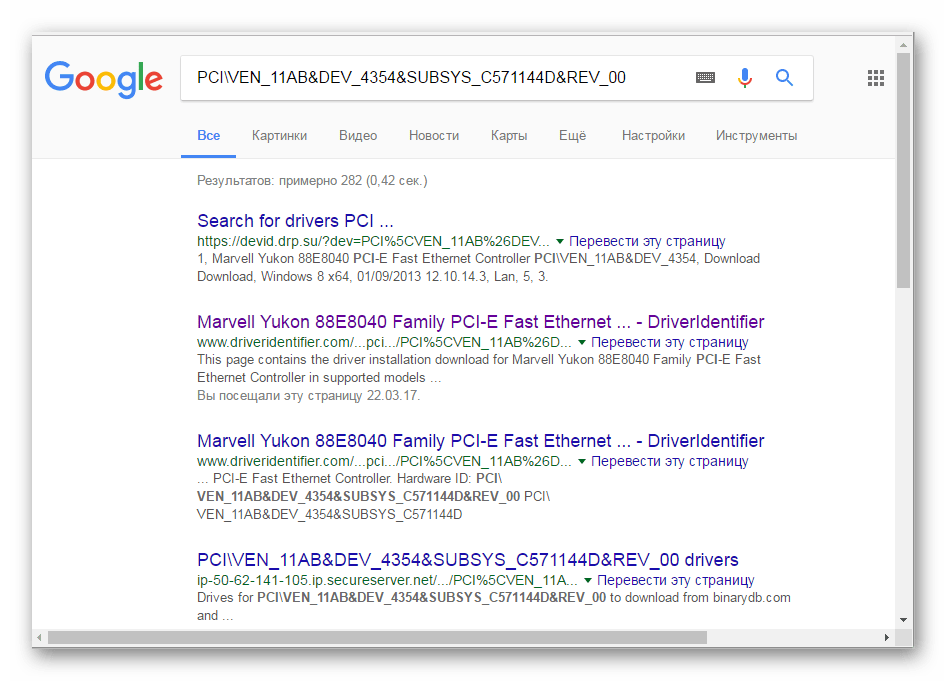Open Настройки in search bar

653,135
